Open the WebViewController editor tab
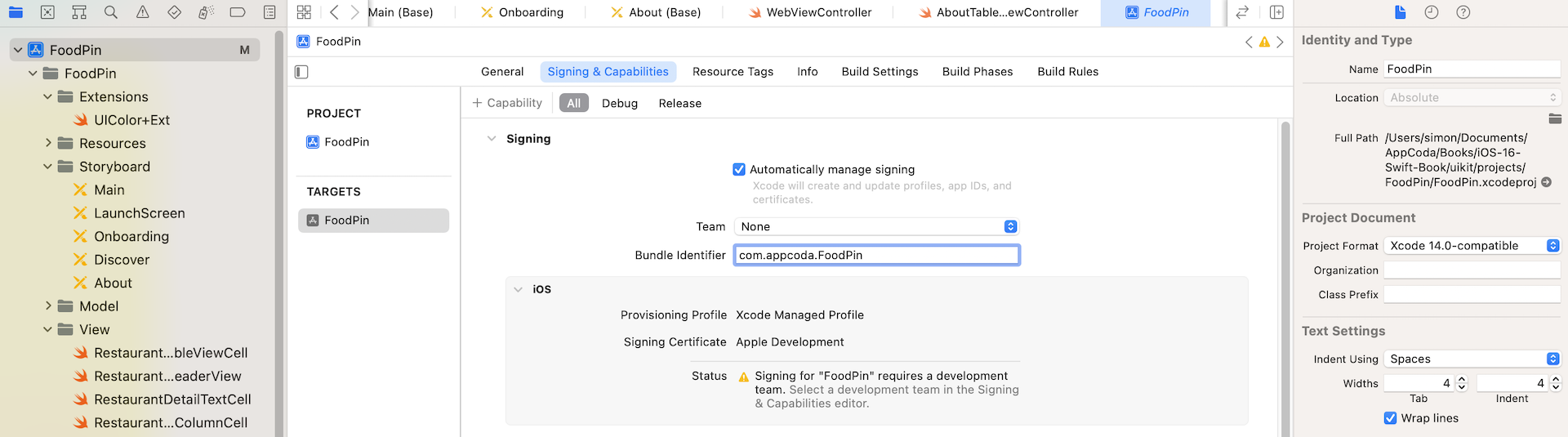1568x437 pixels. [811, 12]
